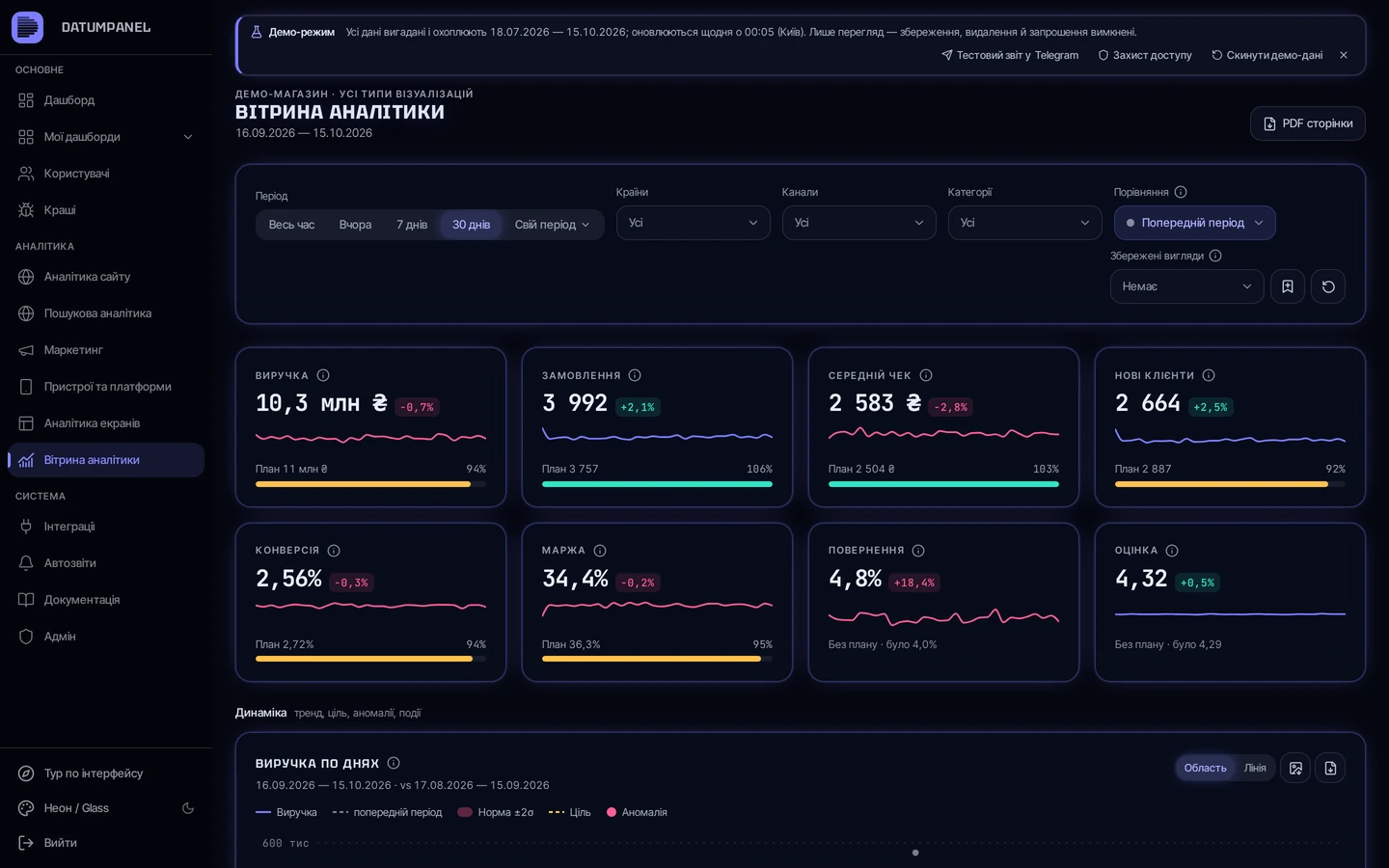Click Захист доступу link
Viewport: 1389px width, 868px height.
[1145, 55]
